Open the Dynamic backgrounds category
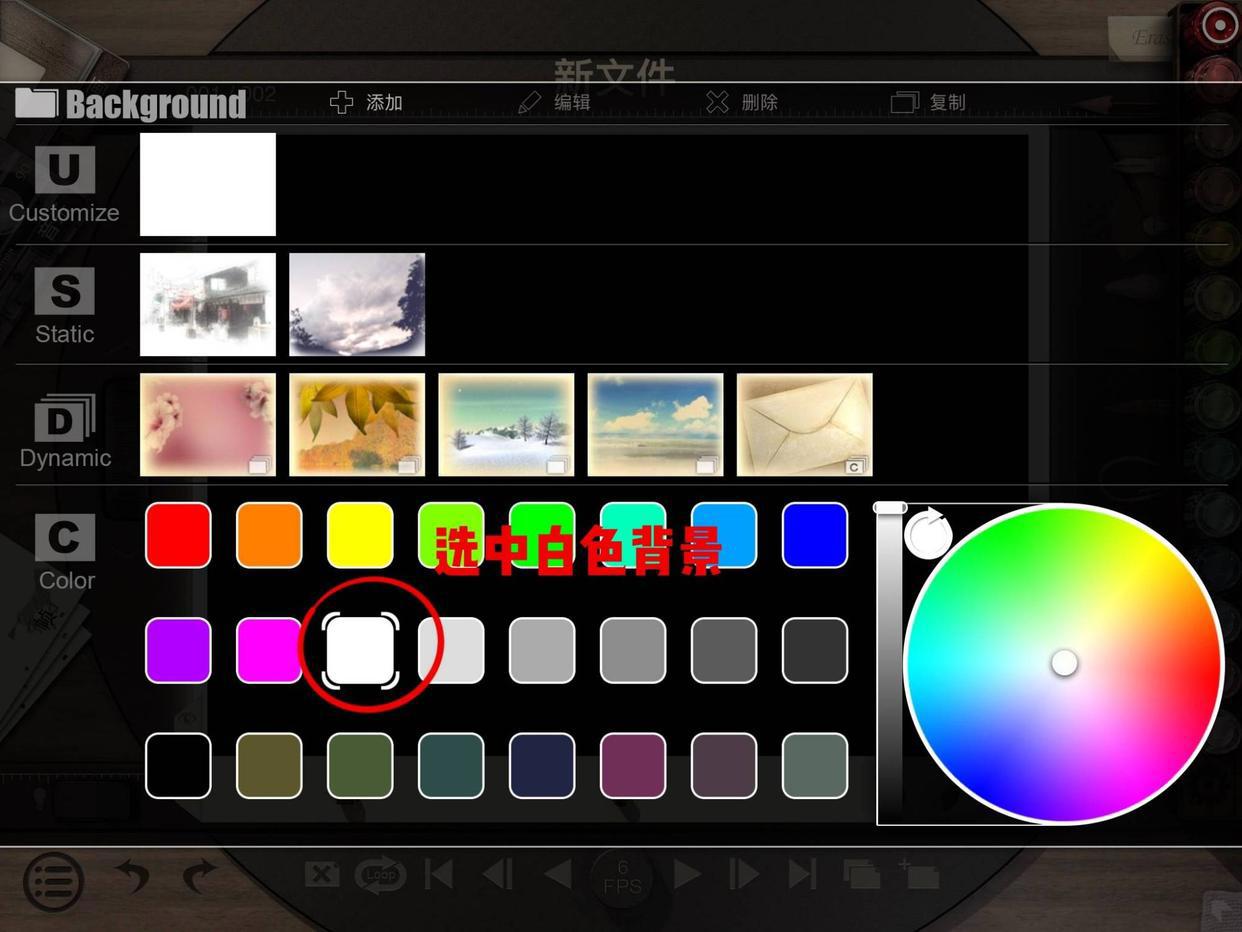The image size is (1242, 932). [x=65, y=419]
